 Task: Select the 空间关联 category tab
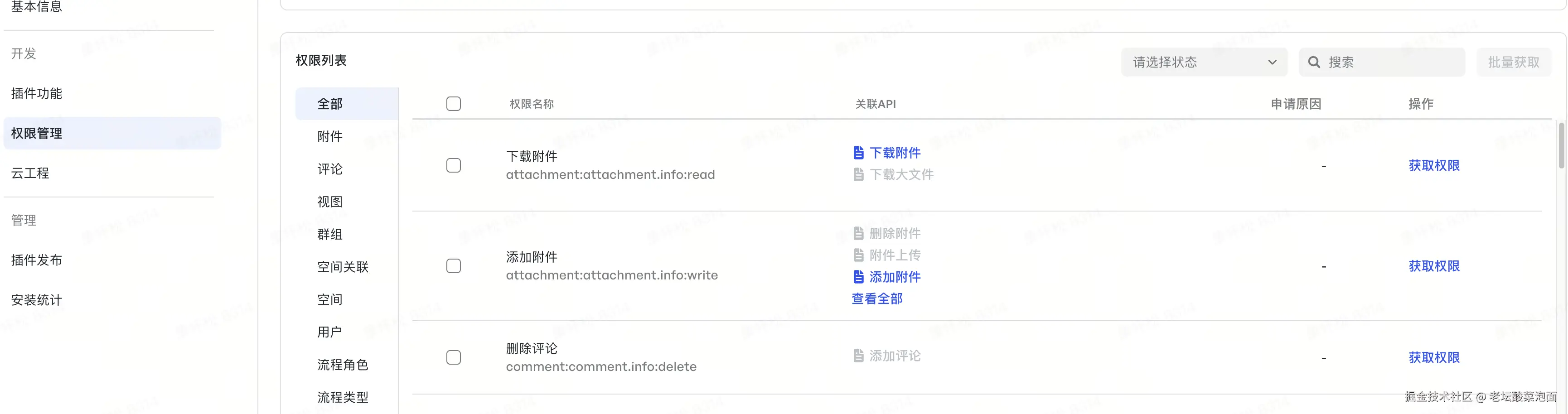coord(343,267)
